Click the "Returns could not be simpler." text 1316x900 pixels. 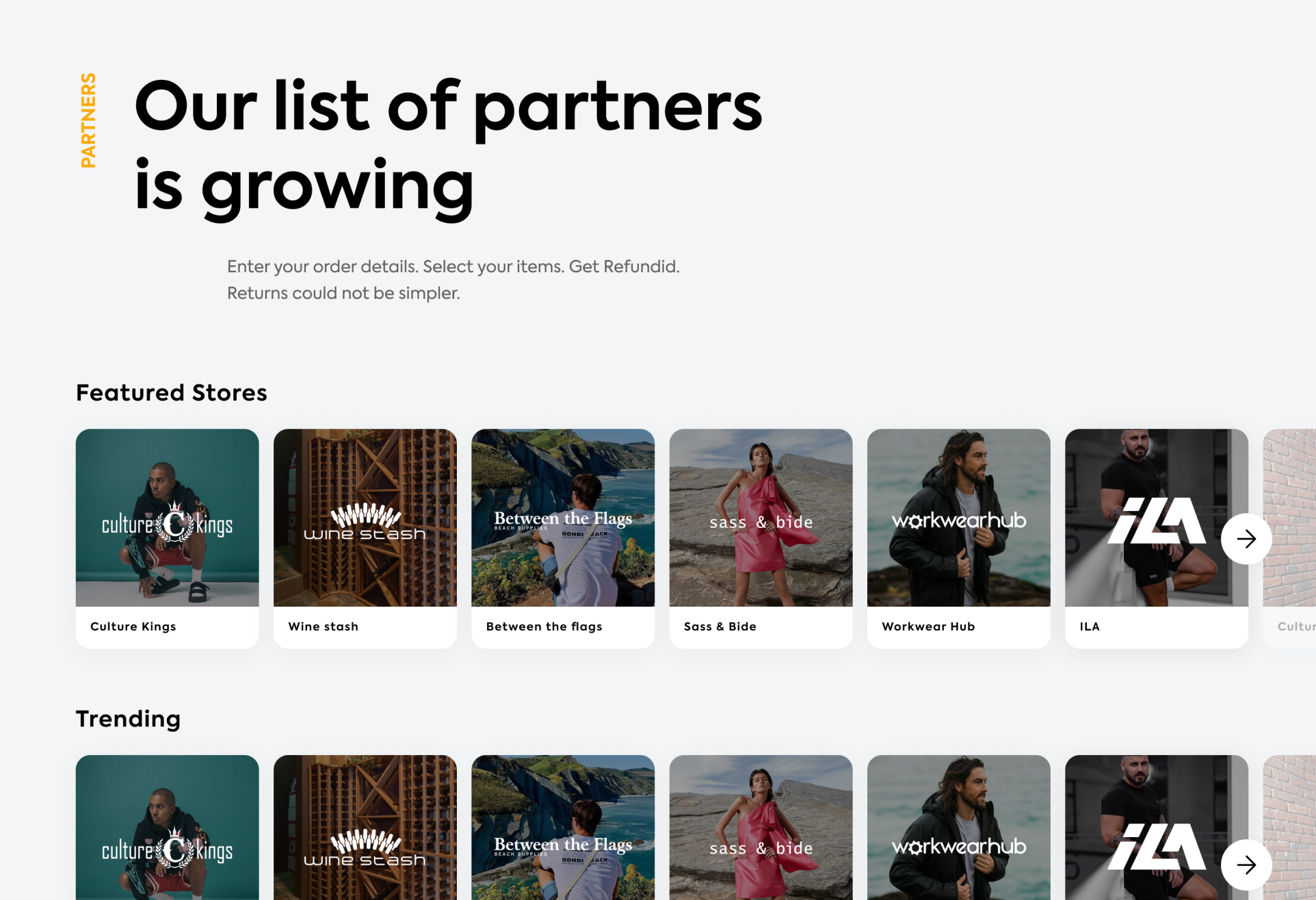pos(343,293)
